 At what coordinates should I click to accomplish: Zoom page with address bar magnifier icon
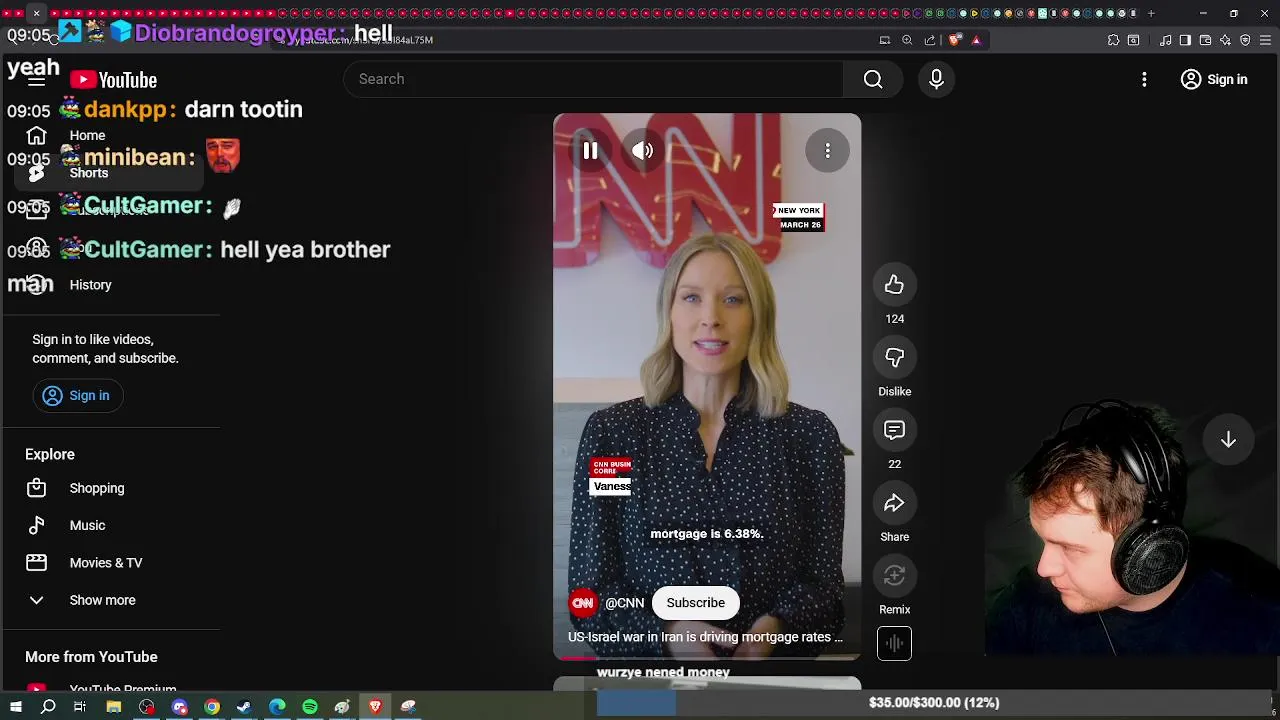(x=907, y=40)
